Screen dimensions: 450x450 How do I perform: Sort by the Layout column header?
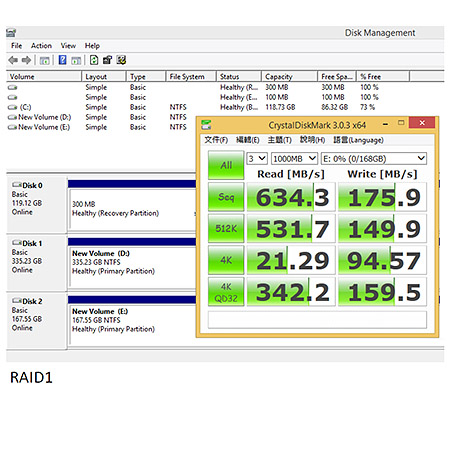[104, 76]
